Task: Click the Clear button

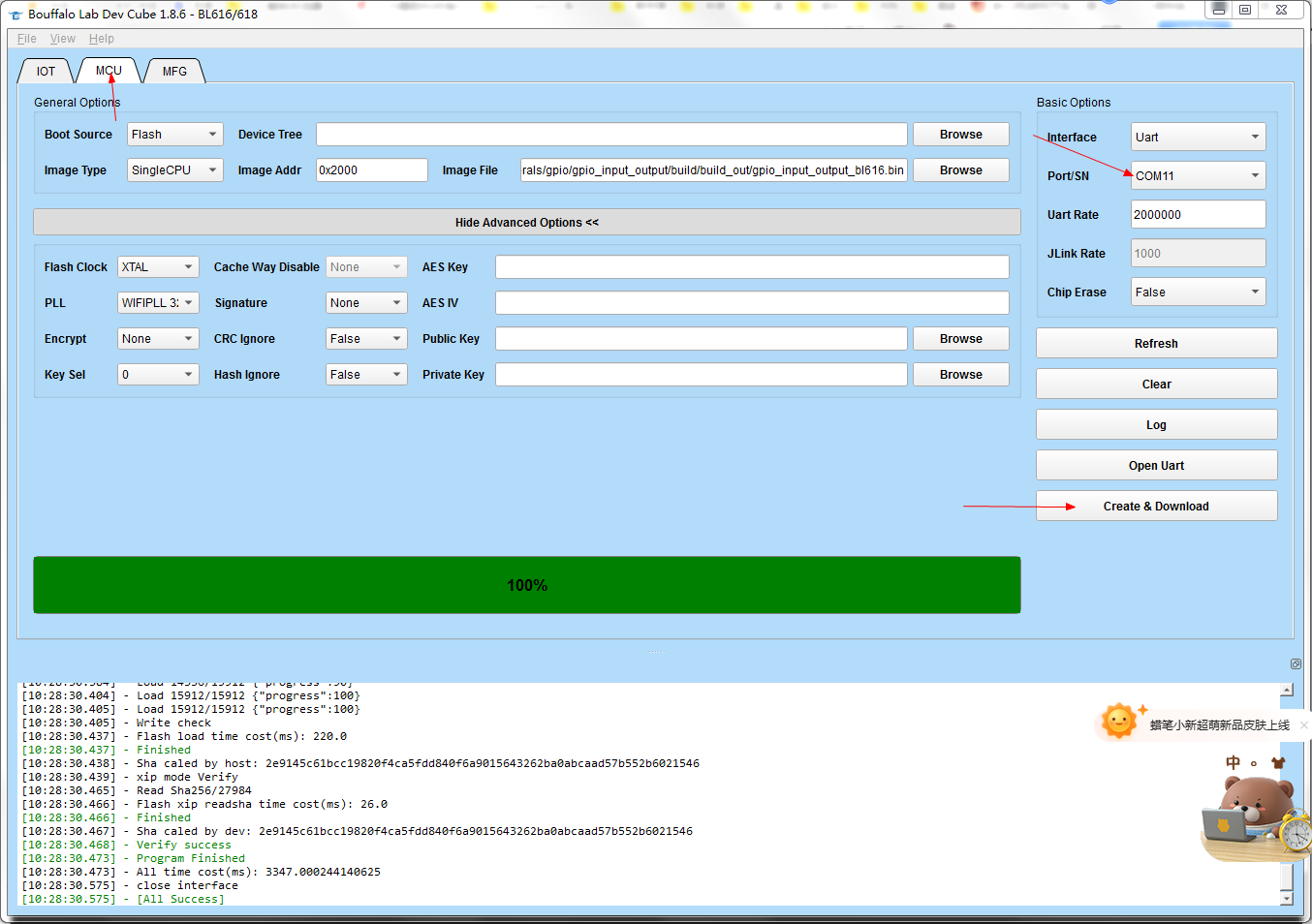Action: coord(1157,385)
